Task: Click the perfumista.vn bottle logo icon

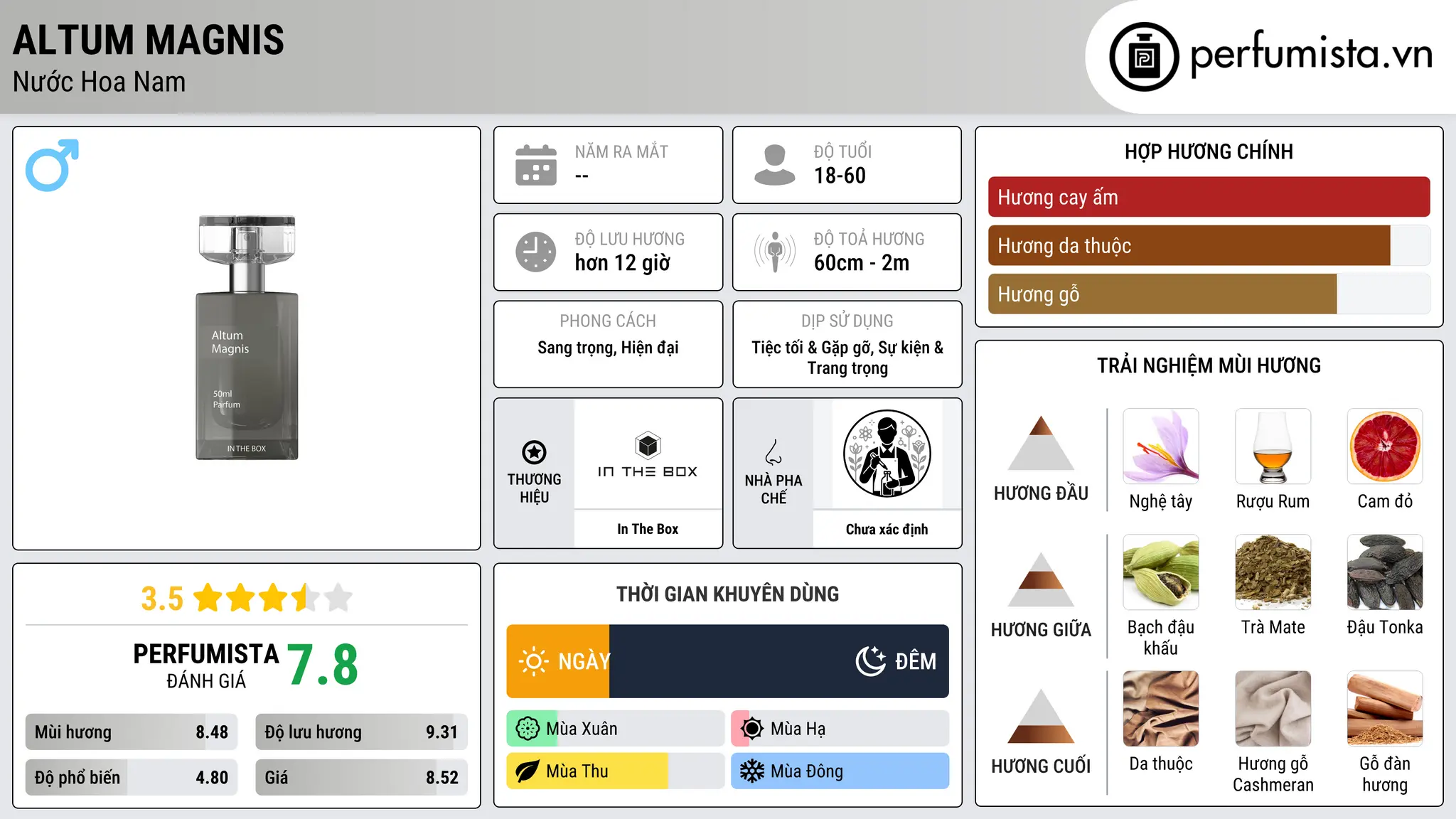Action: pos(1144,57)
